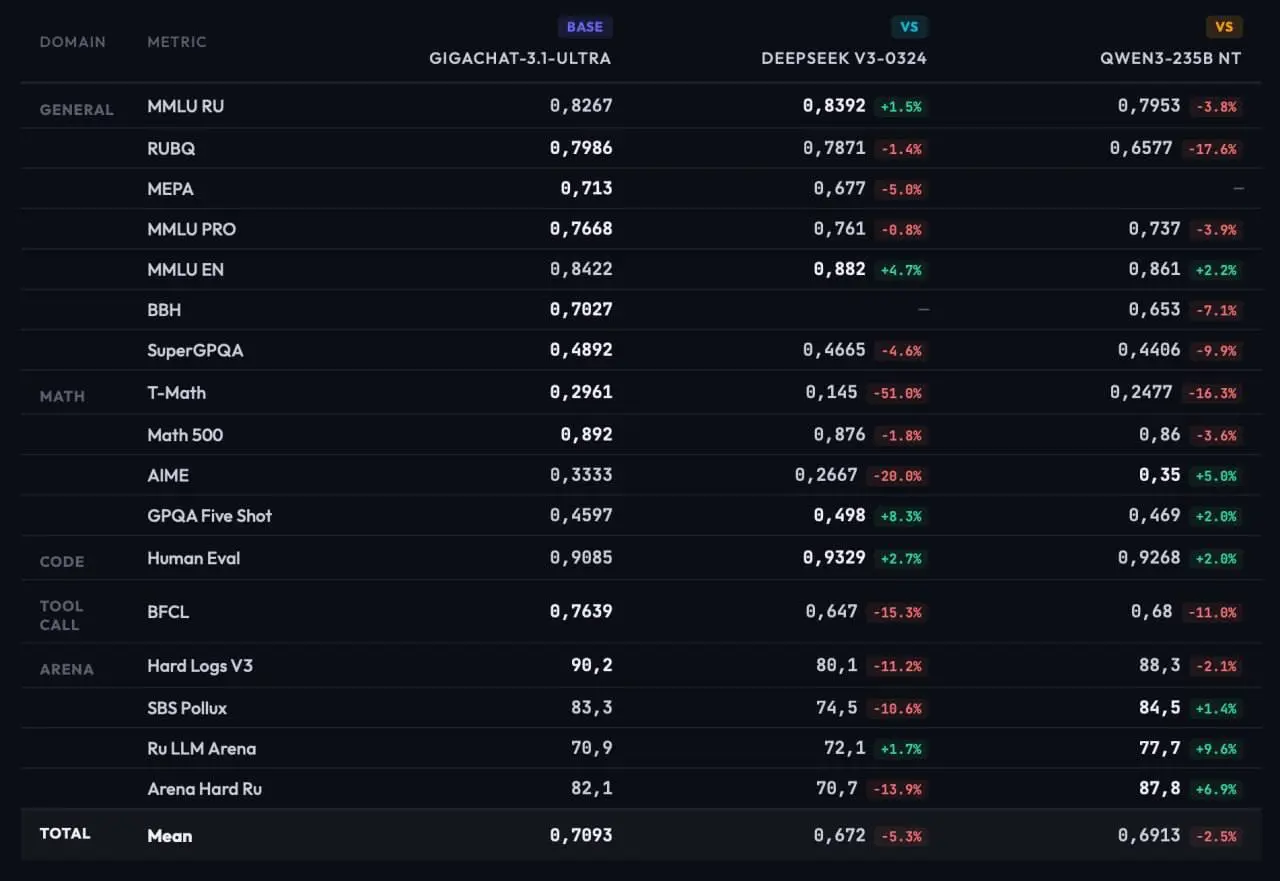Select the DeepSeek Human Eval score 0,9329

834,558
